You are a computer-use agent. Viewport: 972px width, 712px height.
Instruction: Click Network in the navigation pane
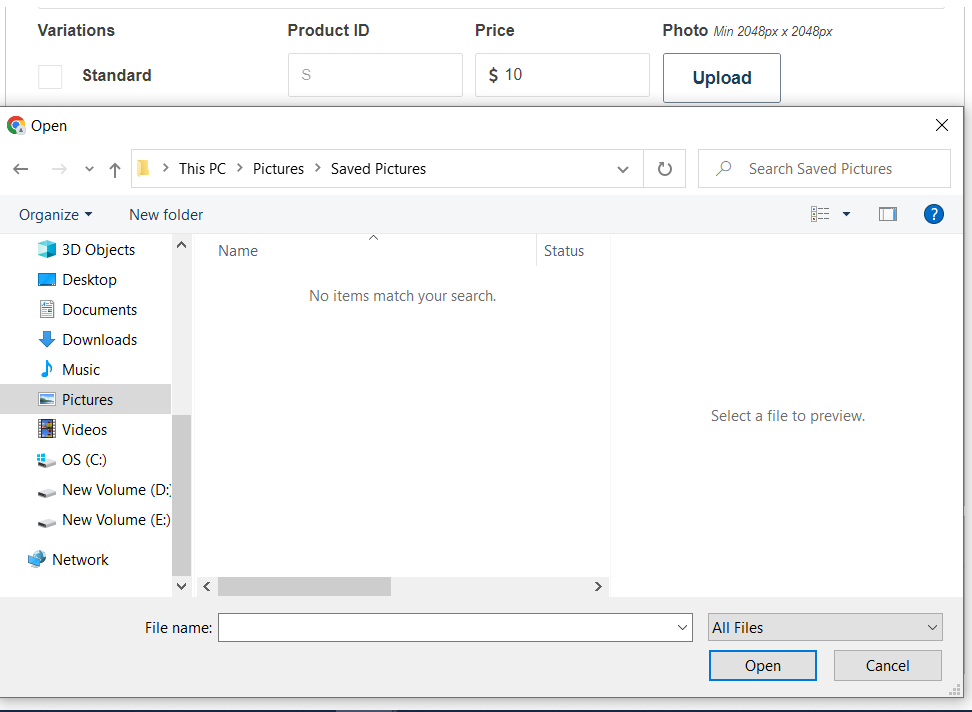tap(80, 559)
